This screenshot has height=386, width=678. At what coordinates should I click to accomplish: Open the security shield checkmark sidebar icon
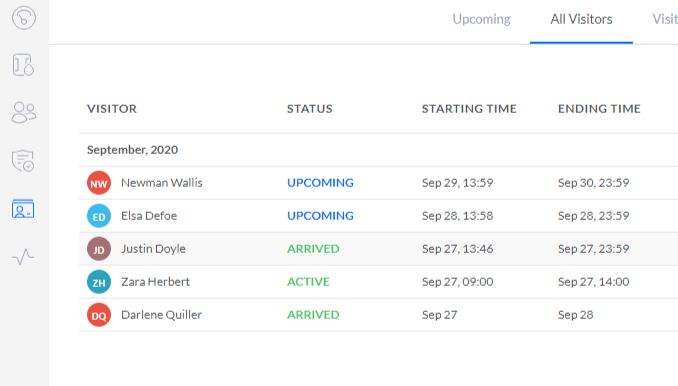(23, 161)
